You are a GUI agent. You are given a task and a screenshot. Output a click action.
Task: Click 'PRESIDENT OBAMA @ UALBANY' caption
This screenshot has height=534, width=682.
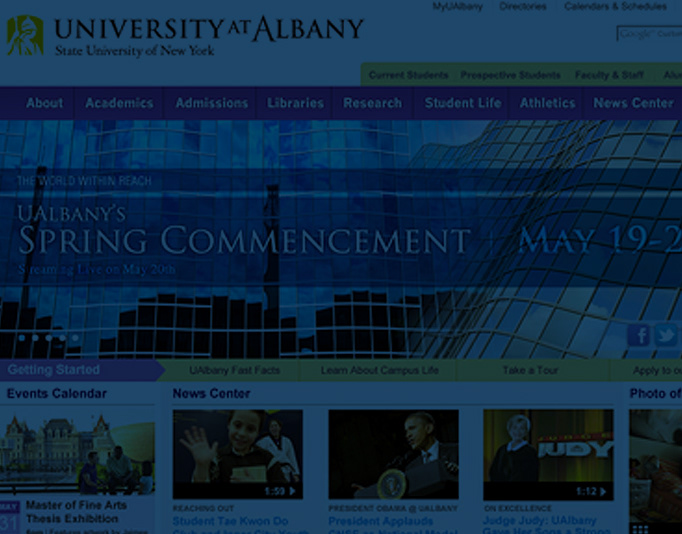[x=393, y=508]
